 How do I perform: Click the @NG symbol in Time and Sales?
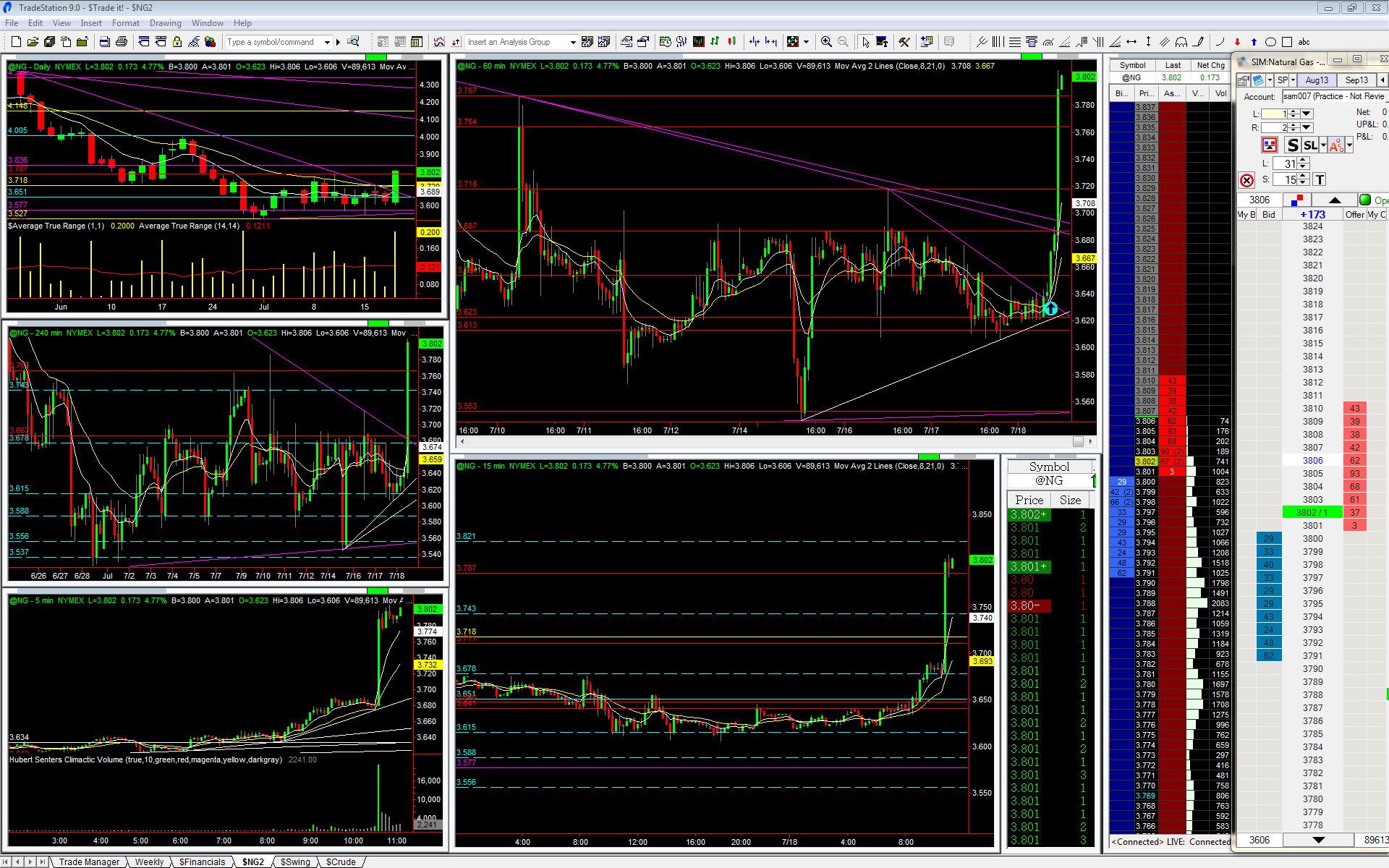[1048, 480]
